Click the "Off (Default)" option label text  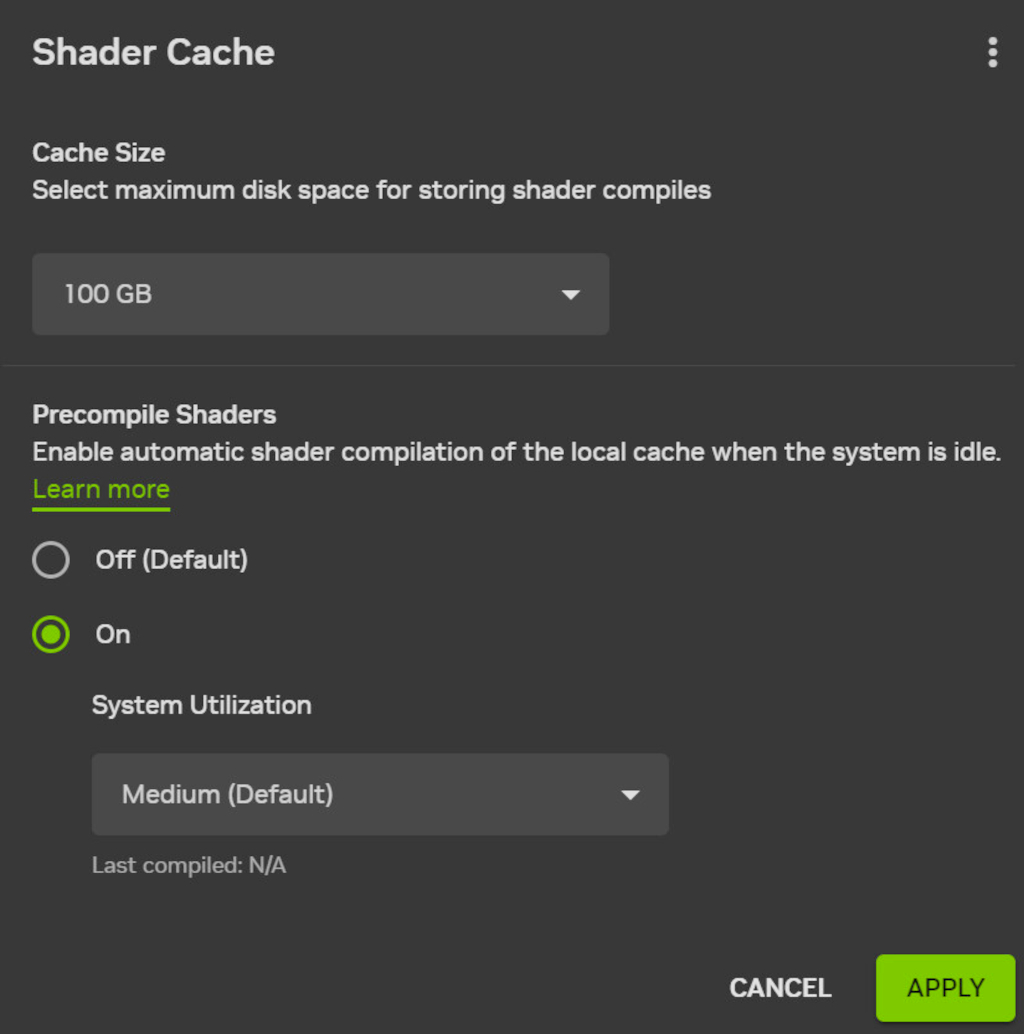pyautogui.click(x=171, y=560)
